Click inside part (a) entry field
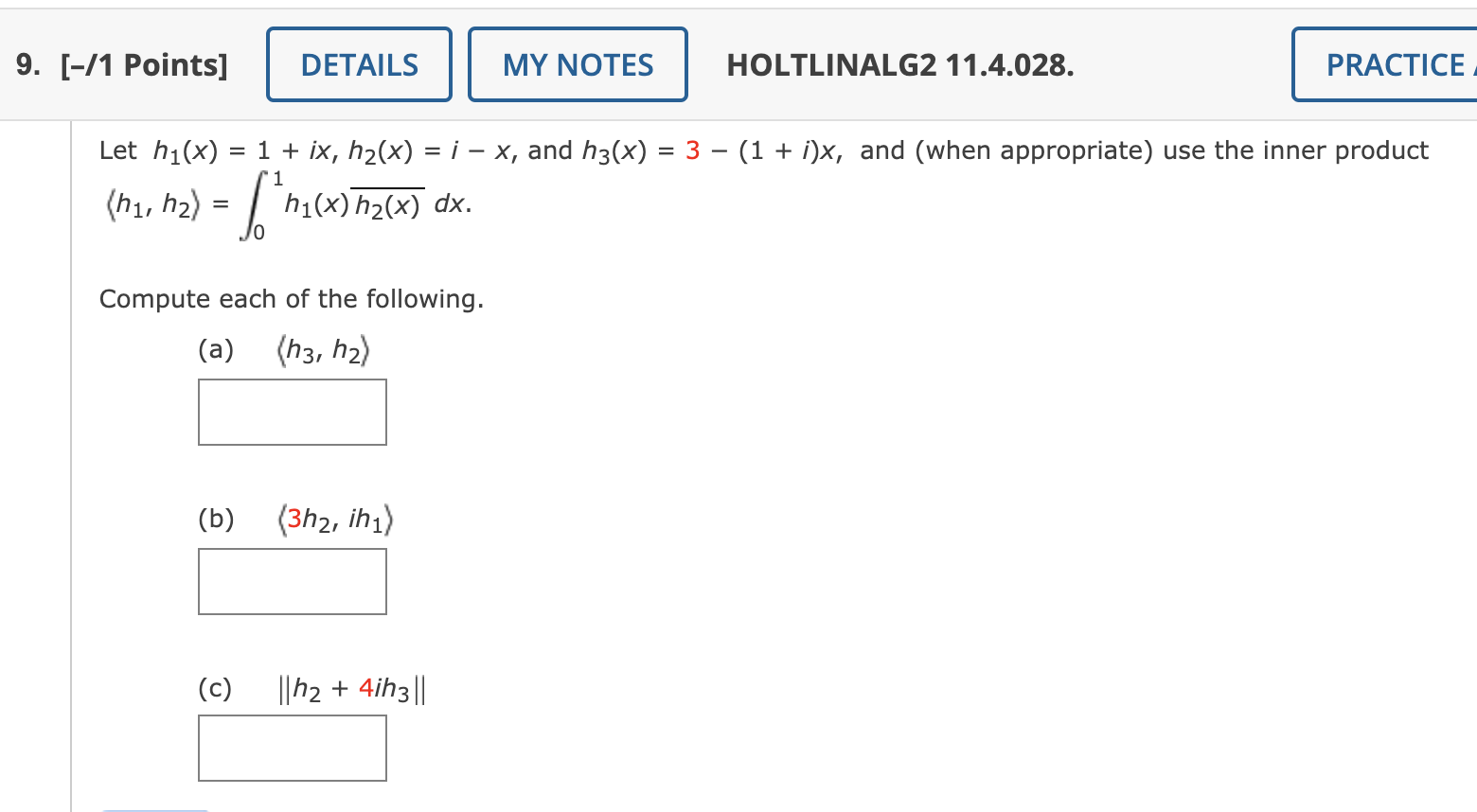 coord(292,412)
